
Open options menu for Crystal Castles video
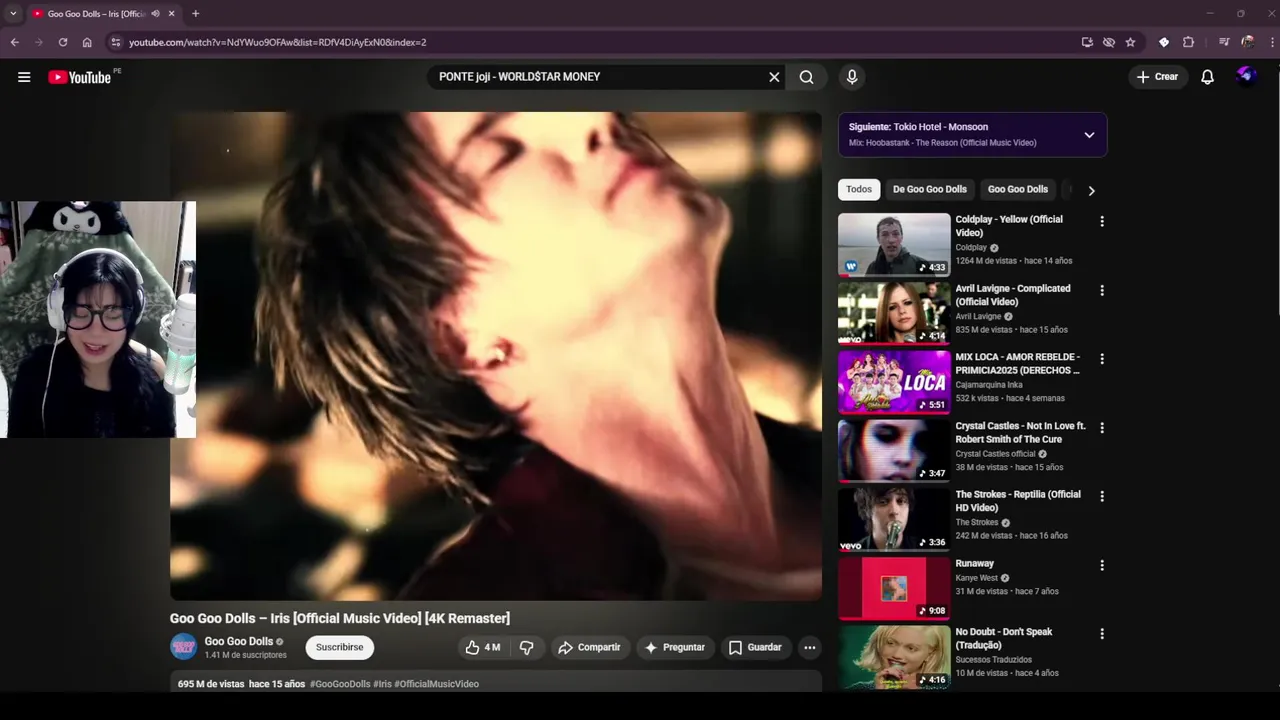pos(1102,428)
